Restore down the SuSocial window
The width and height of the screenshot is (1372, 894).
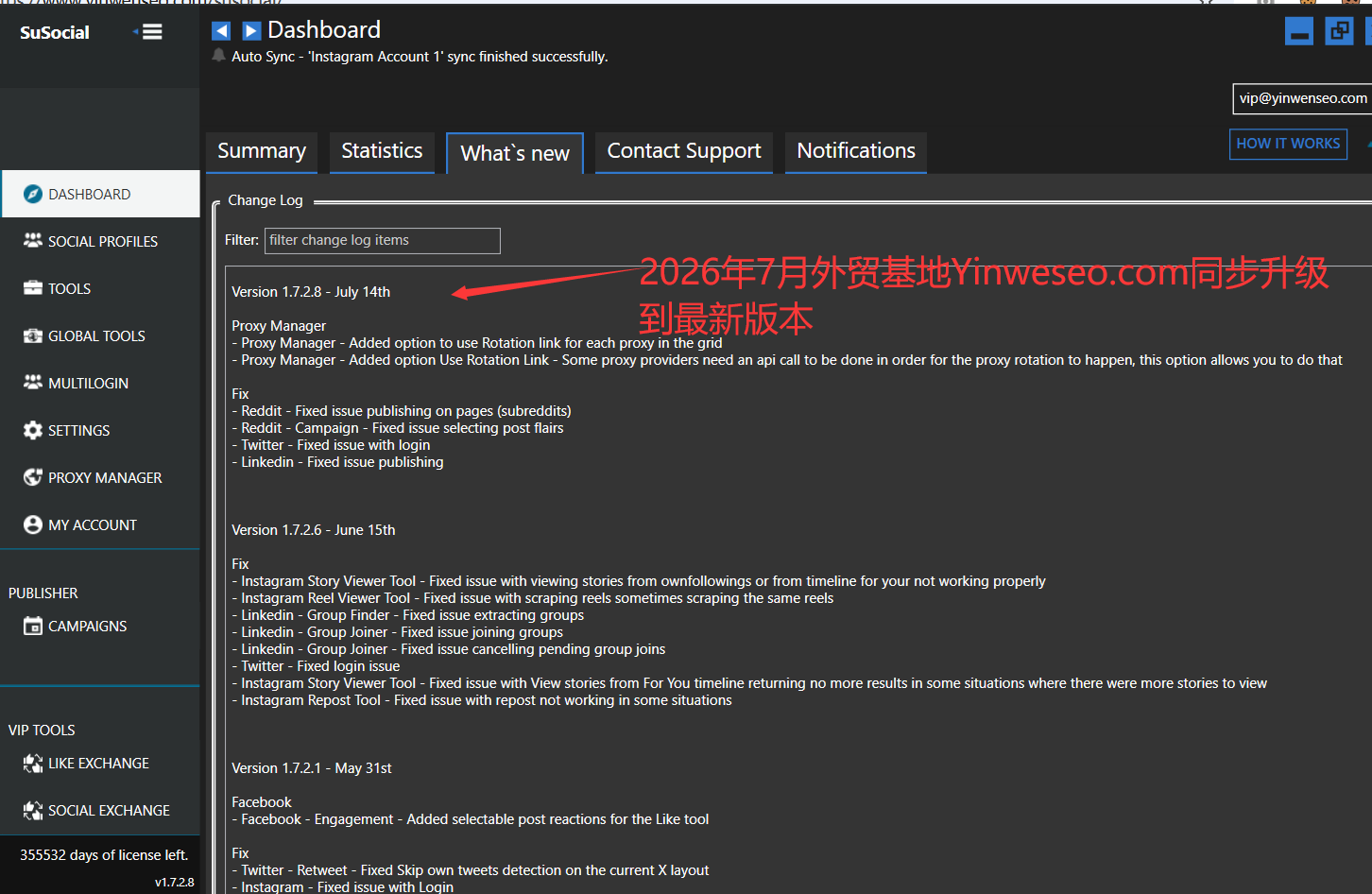[1340, 31]
